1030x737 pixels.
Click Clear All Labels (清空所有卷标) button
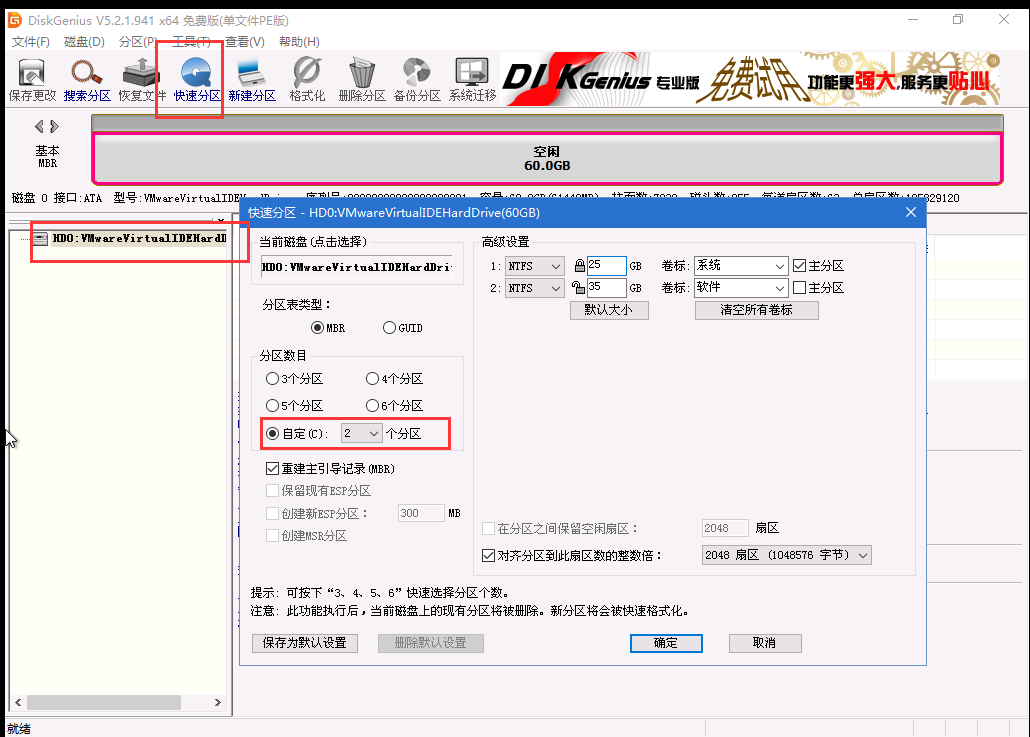757,310
